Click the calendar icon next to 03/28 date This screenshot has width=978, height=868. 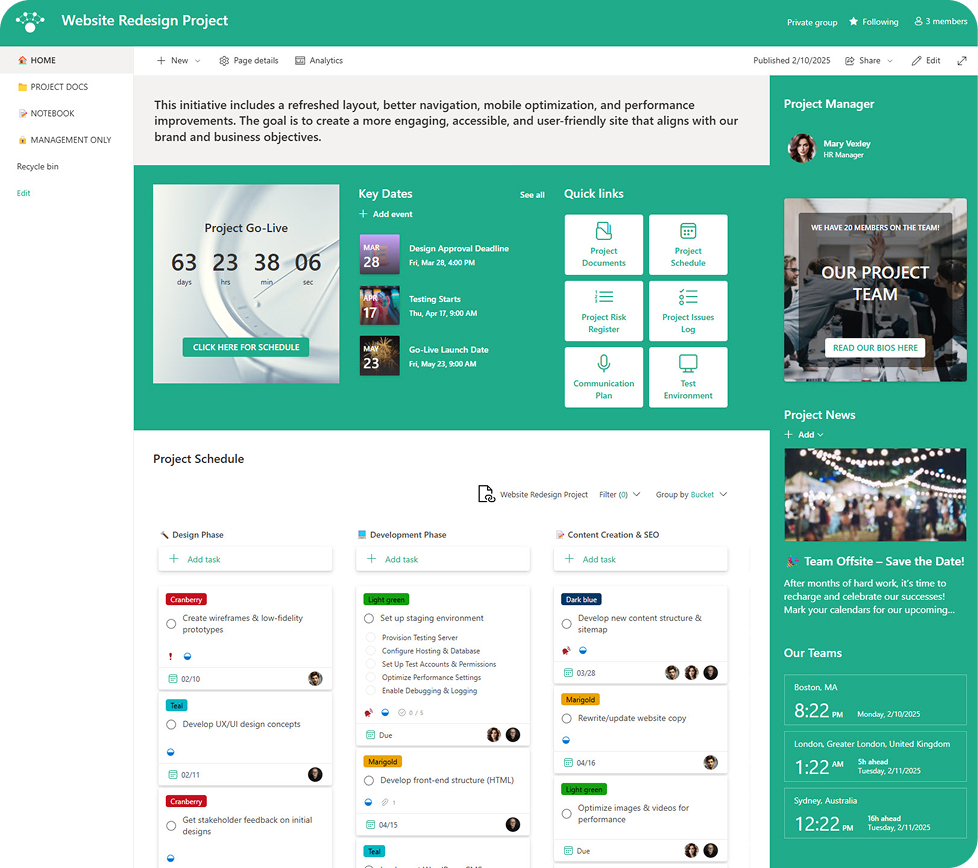(x=568, y=673)
